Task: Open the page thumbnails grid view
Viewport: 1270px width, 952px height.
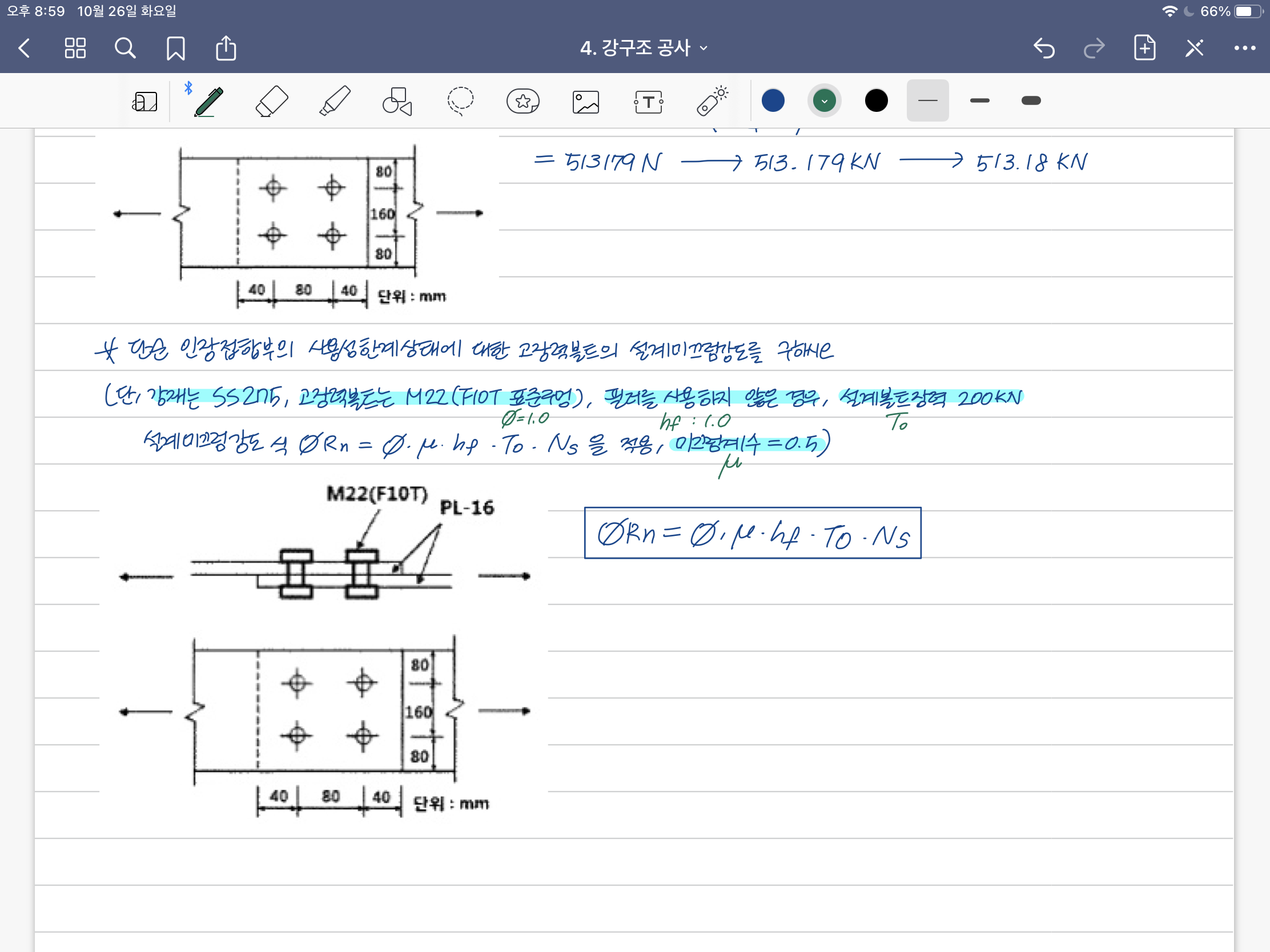Action: click(75, 48)
